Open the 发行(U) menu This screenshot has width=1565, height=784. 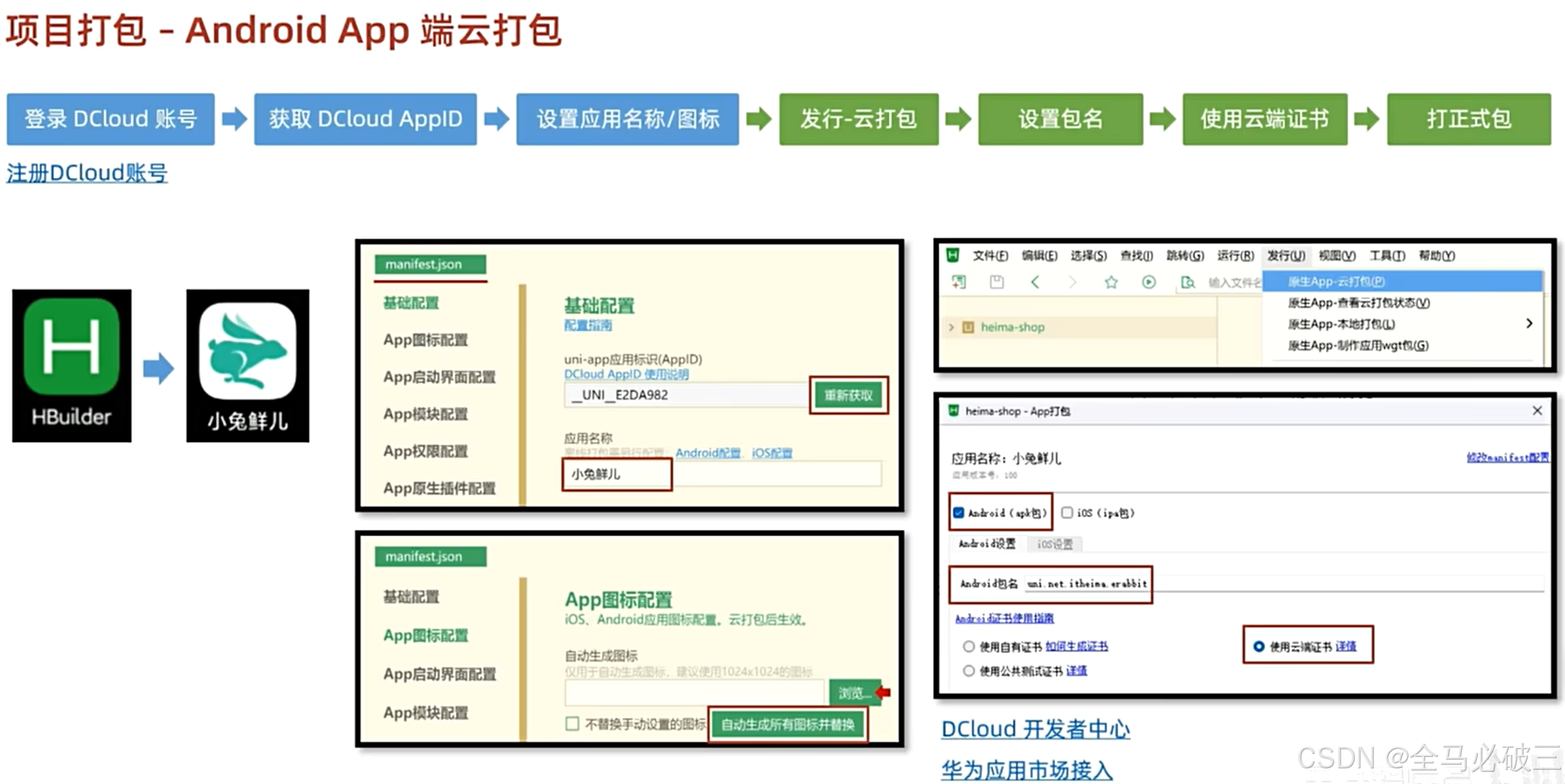click(x=1286, y=256)
